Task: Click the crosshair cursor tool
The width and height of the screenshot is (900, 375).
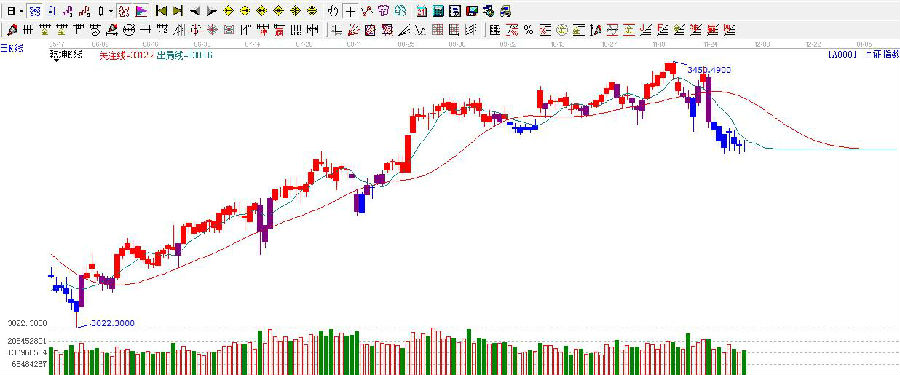Action: [350, 10]
